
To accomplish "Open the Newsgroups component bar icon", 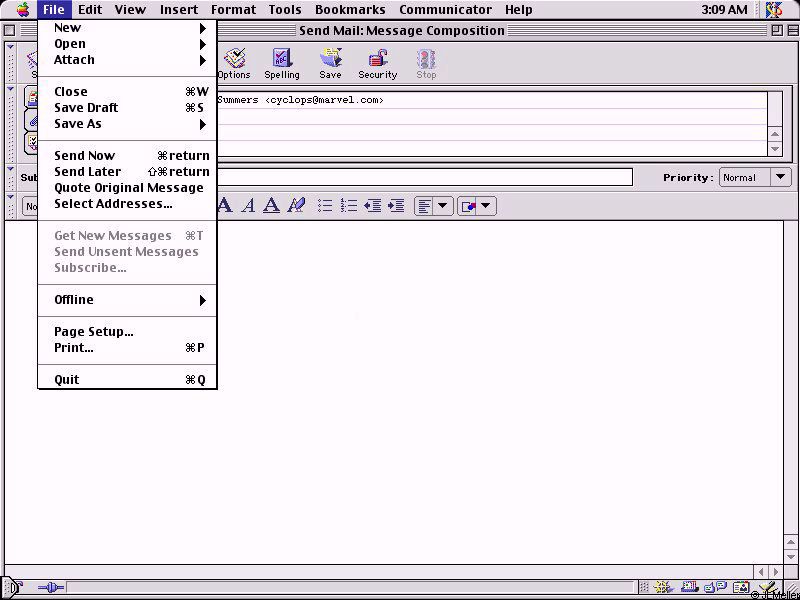I will (714, 587).
